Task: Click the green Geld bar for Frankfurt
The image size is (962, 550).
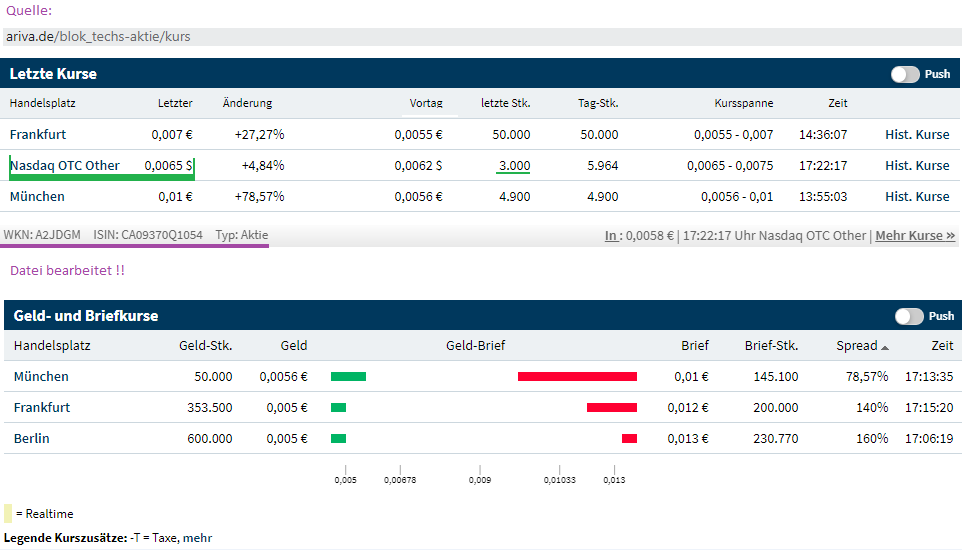Action: (x=338, y=408)
